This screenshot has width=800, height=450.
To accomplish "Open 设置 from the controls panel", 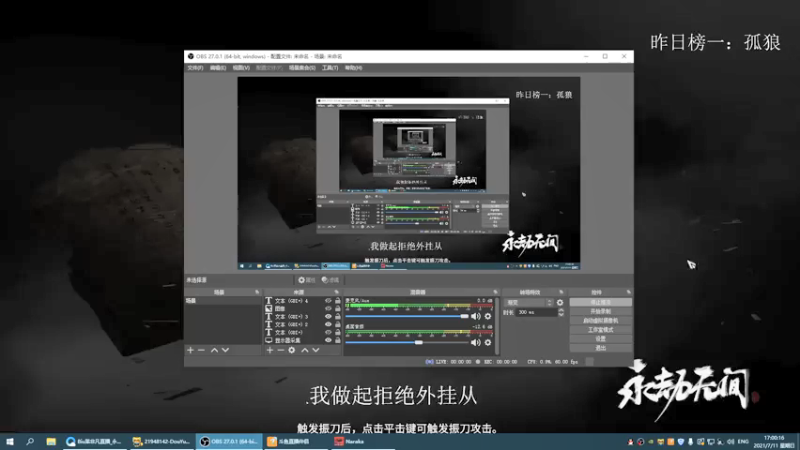I will coord(601,339).
